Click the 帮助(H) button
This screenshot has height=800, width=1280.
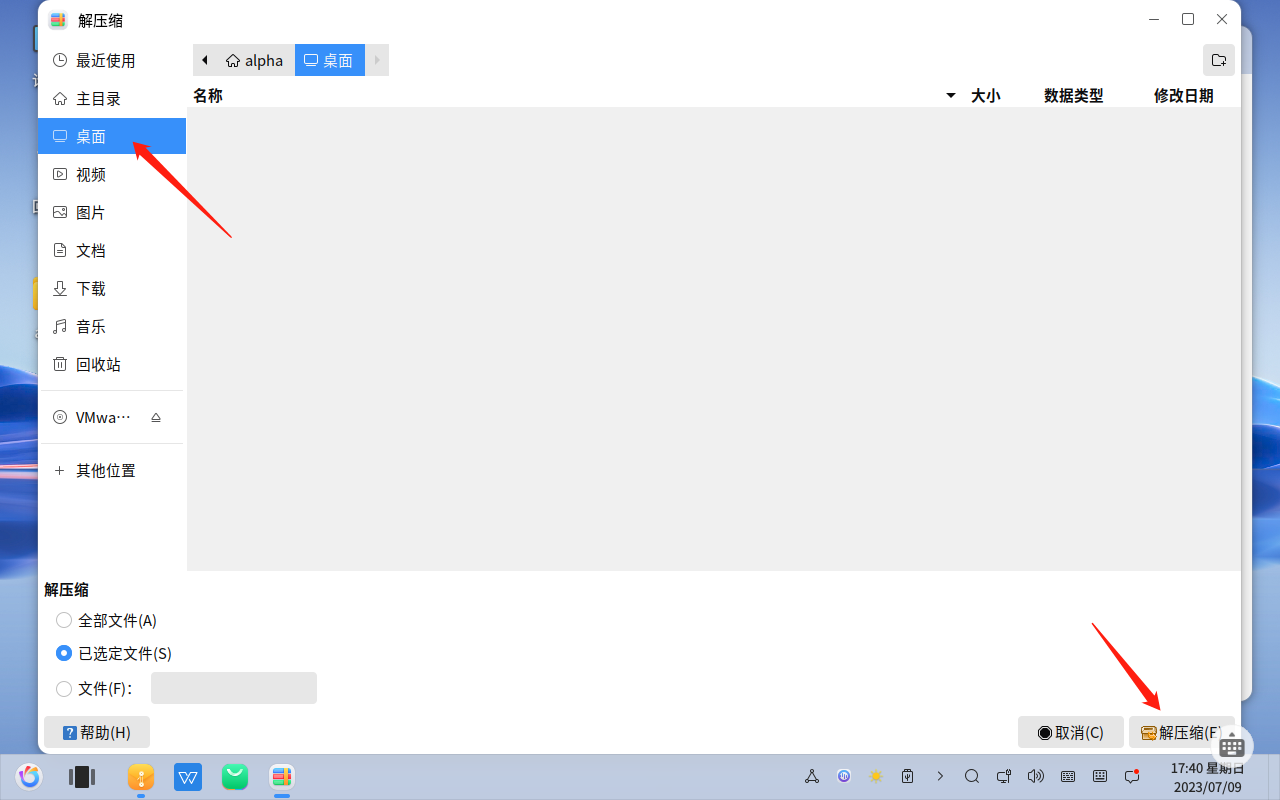(x=97, y=732)
